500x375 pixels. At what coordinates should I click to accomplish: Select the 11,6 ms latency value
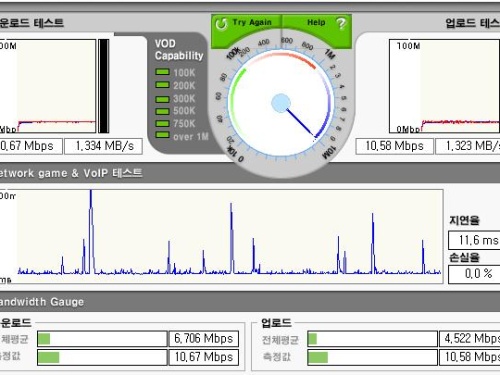tap(474, 240)
